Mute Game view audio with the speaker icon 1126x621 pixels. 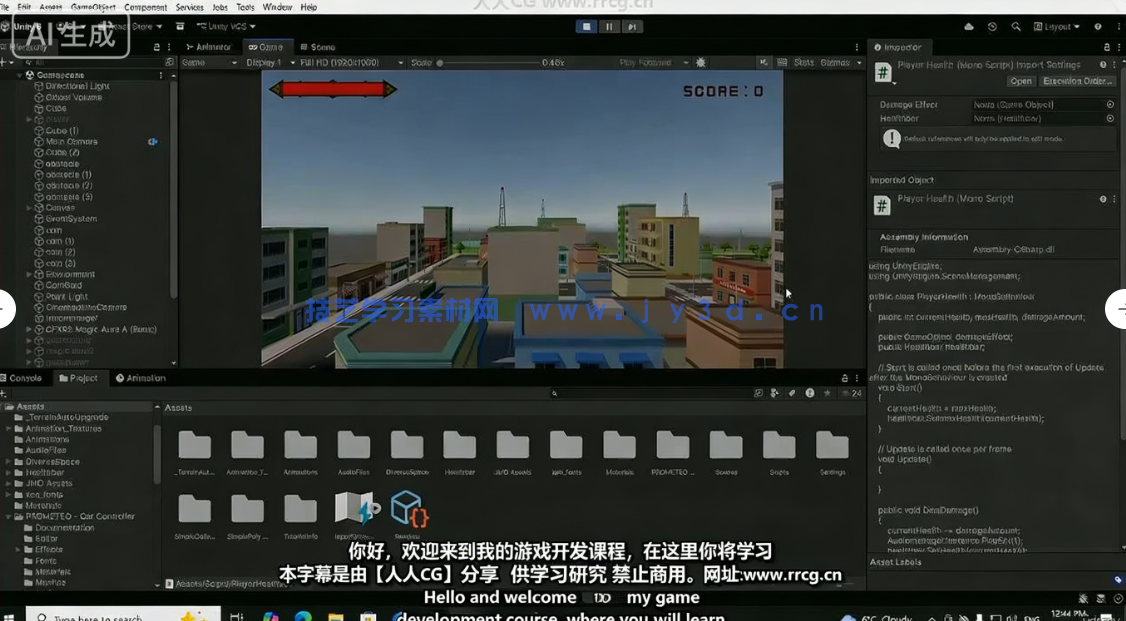click(x=766, y=61)
